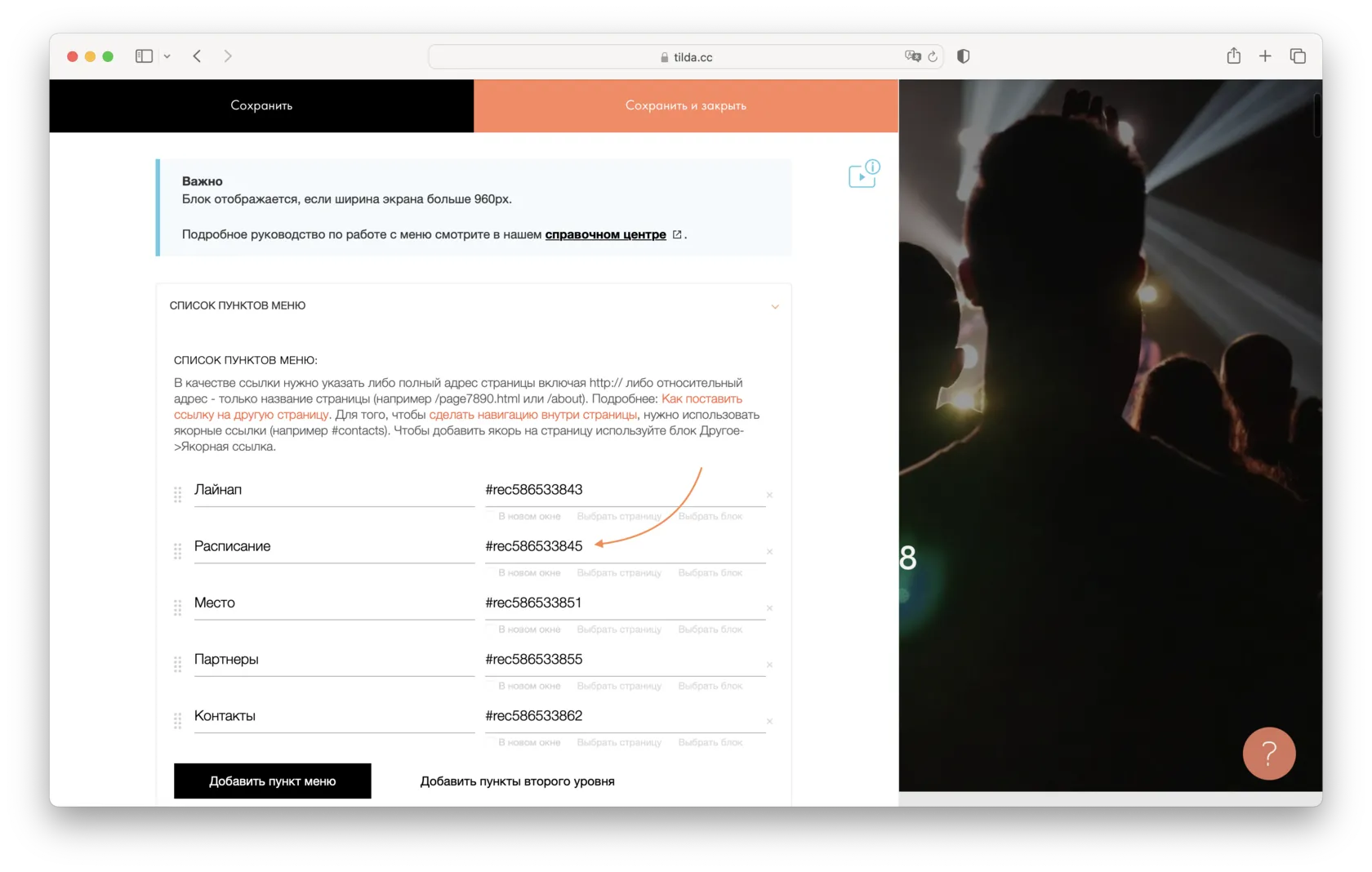Grab the drag handle of Партнеры row
The width and height of the screenshot is (1372, 872).
[x=177, y=665]
